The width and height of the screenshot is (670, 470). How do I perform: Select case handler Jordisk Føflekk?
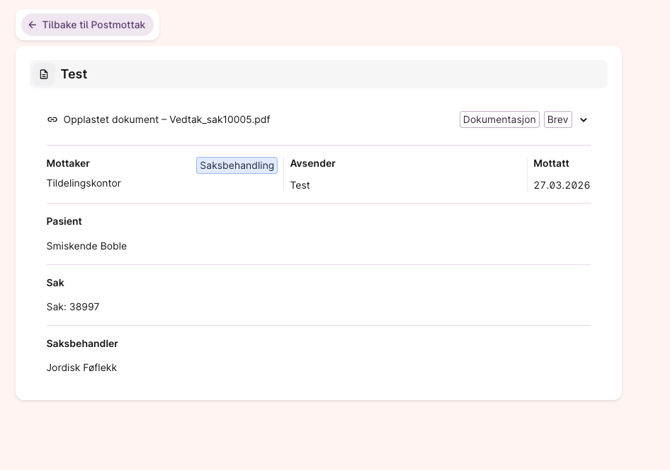81,368
